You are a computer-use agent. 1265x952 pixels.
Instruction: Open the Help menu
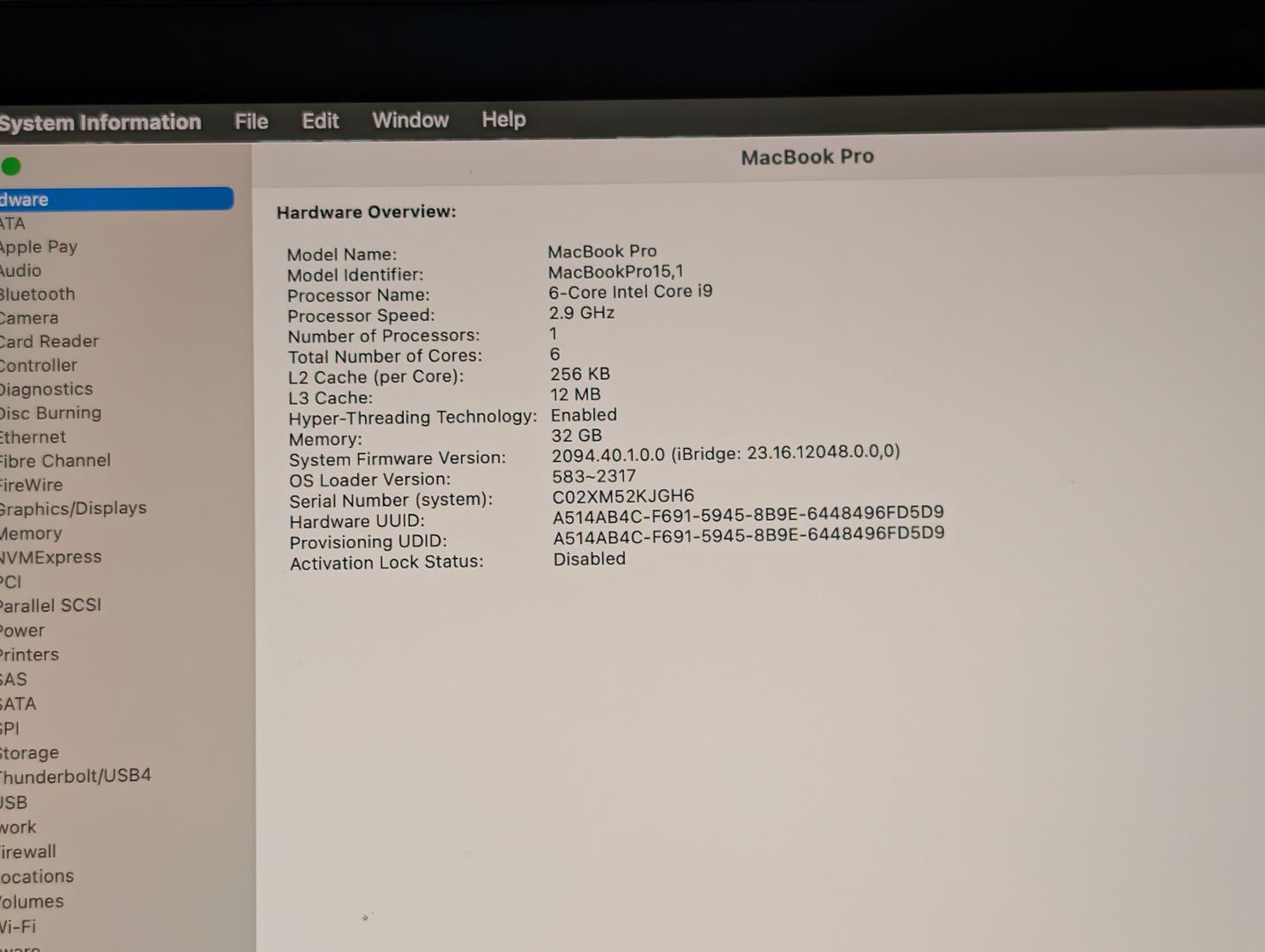click(503, 119)
